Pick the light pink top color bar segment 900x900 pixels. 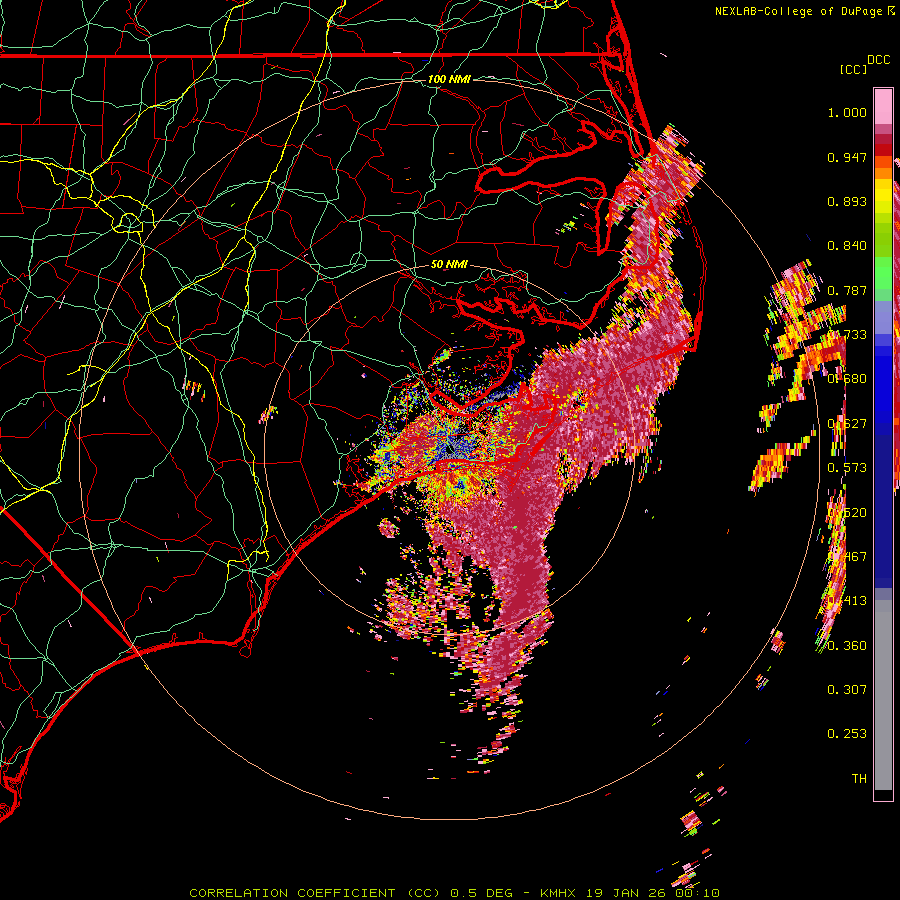(883, 106)
